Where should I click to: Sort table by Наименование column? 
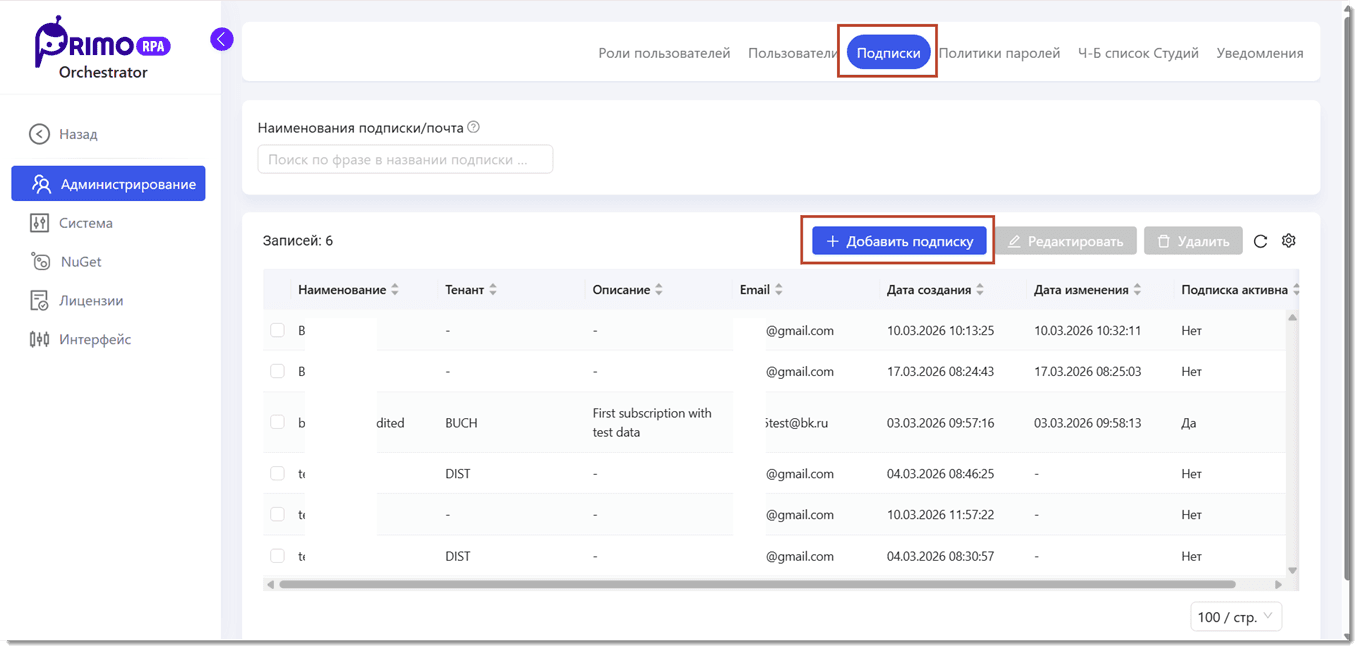(x=342, y=290)
